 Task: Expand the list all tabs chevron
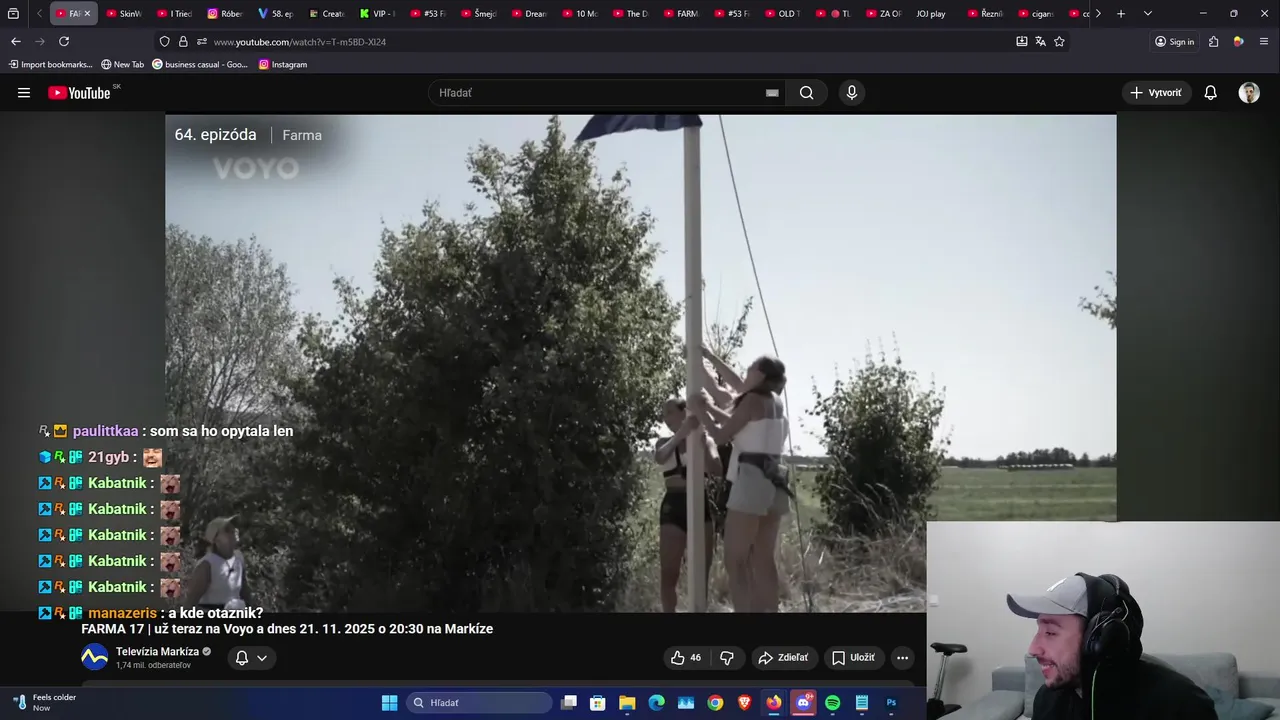(x=1147, y=14)
